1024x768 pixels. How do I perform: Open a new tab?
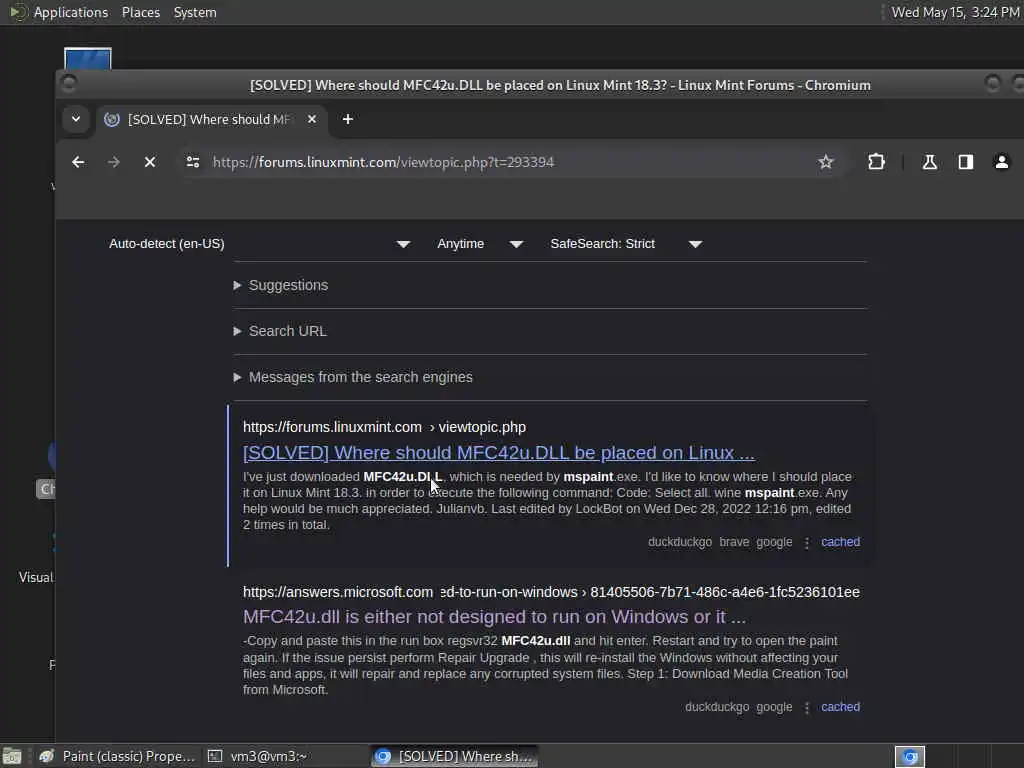coord(347,119)
